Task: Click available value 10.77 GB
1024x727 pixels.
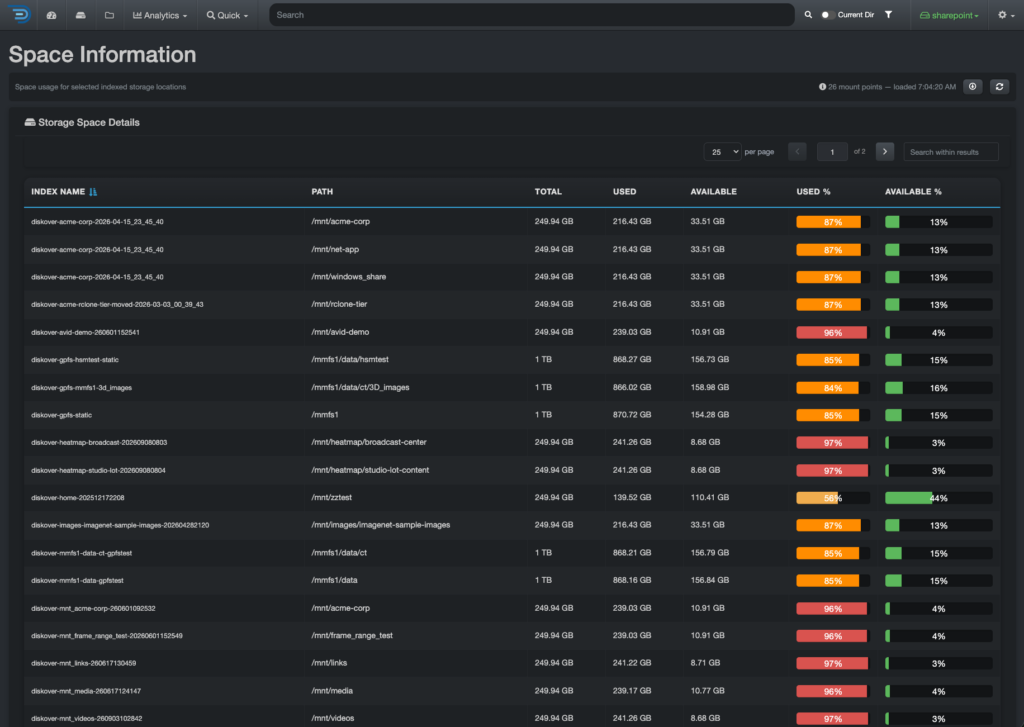Action: click(707, 690)
